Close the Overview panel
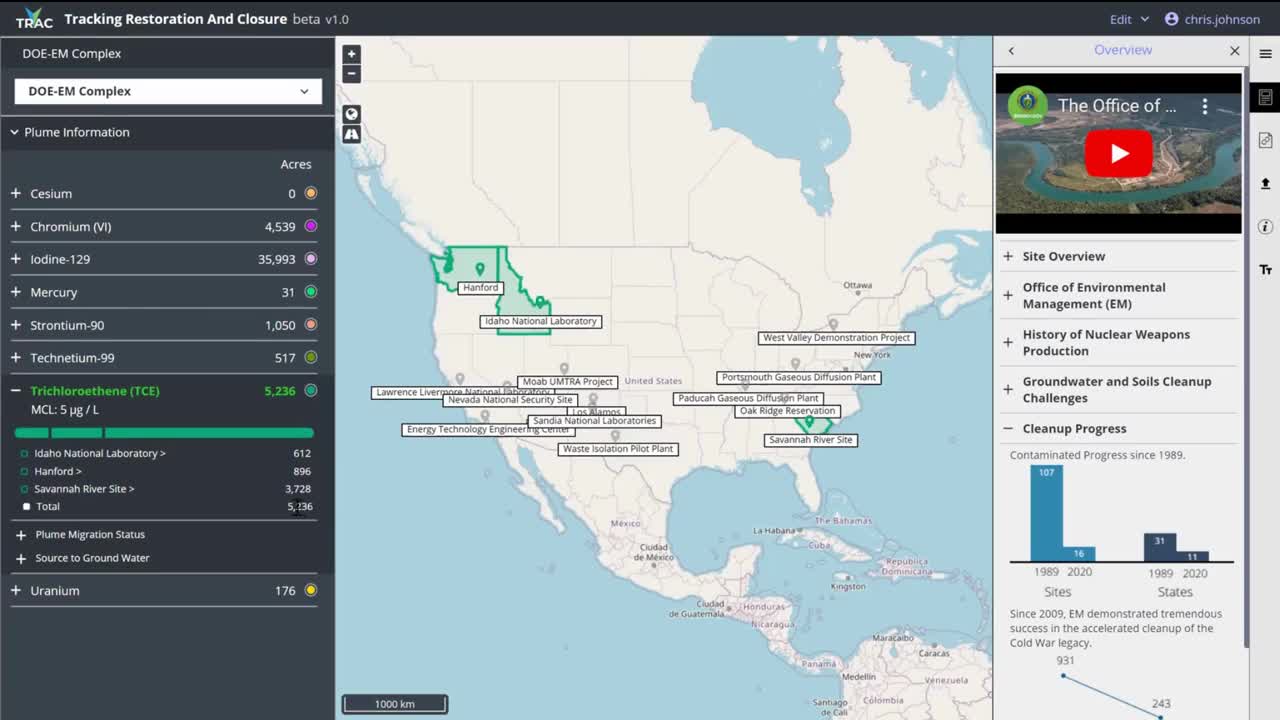 click(x=1234, y=51)
